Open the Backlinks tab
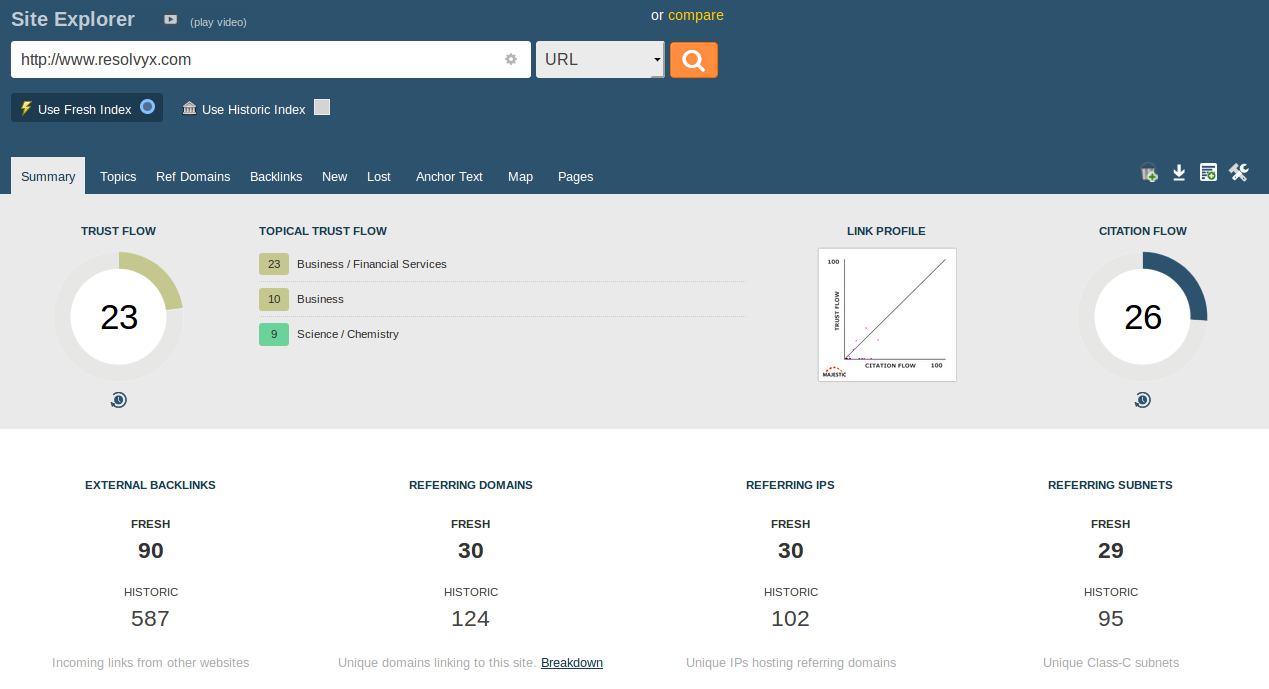This screenshot has height=689, width=1269. click(276, 176)
